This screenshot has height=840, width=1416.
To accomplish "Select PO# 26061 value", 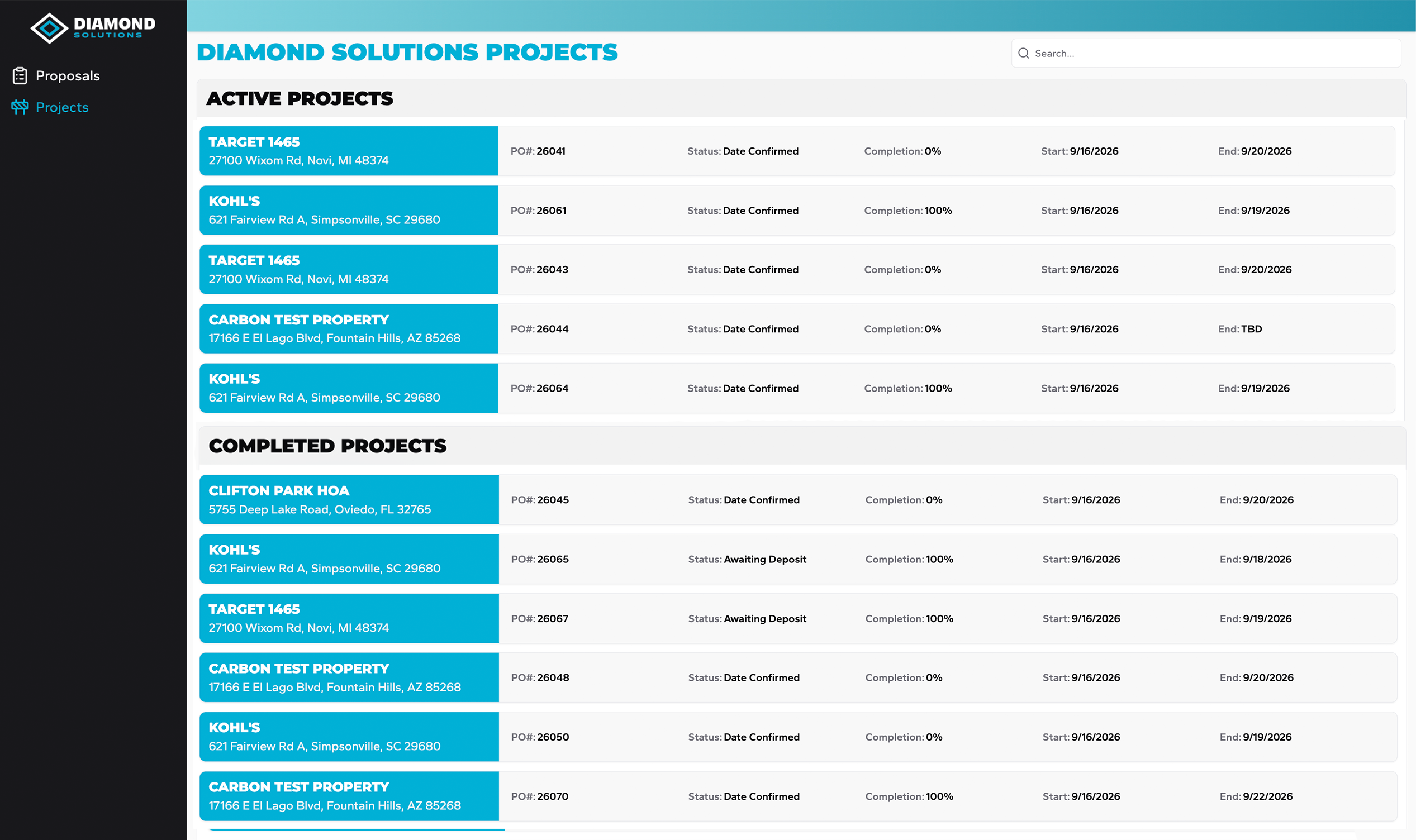I will [552, 211].
